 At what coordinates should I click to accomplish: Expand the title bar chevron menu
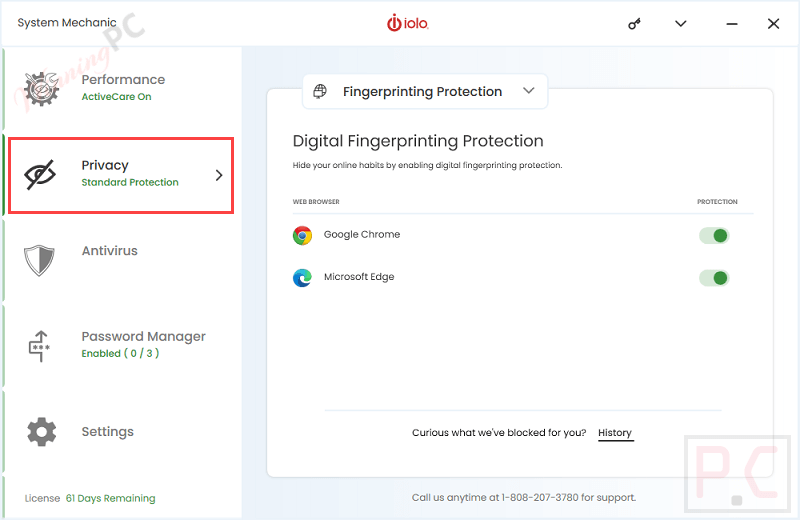coord(681,23)
